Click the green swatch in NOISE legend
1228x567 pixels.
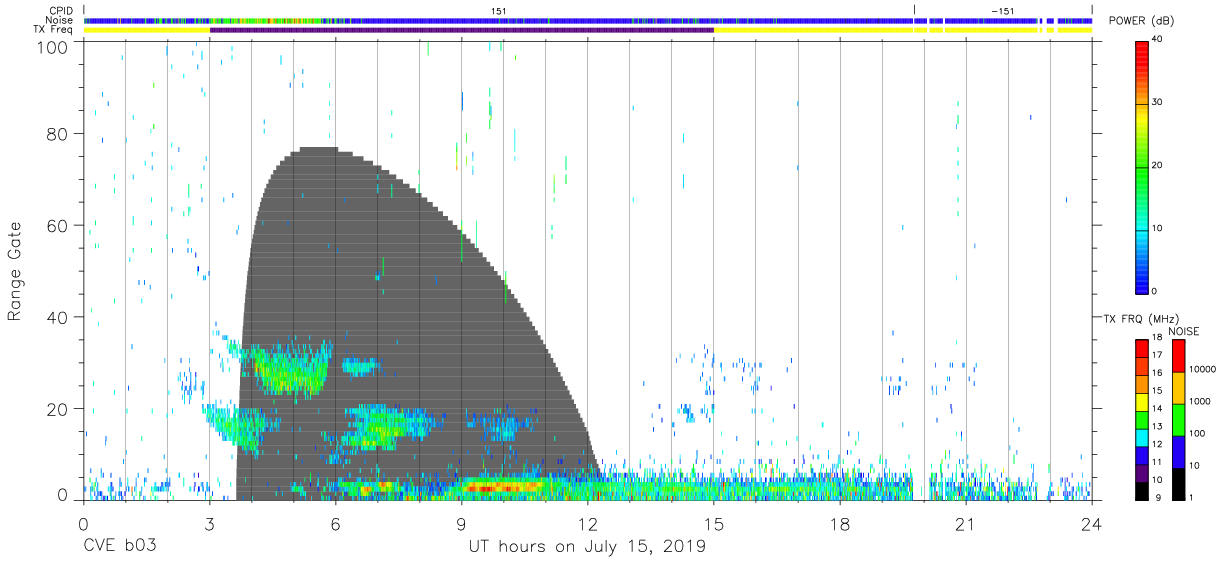coord(1178,420)
